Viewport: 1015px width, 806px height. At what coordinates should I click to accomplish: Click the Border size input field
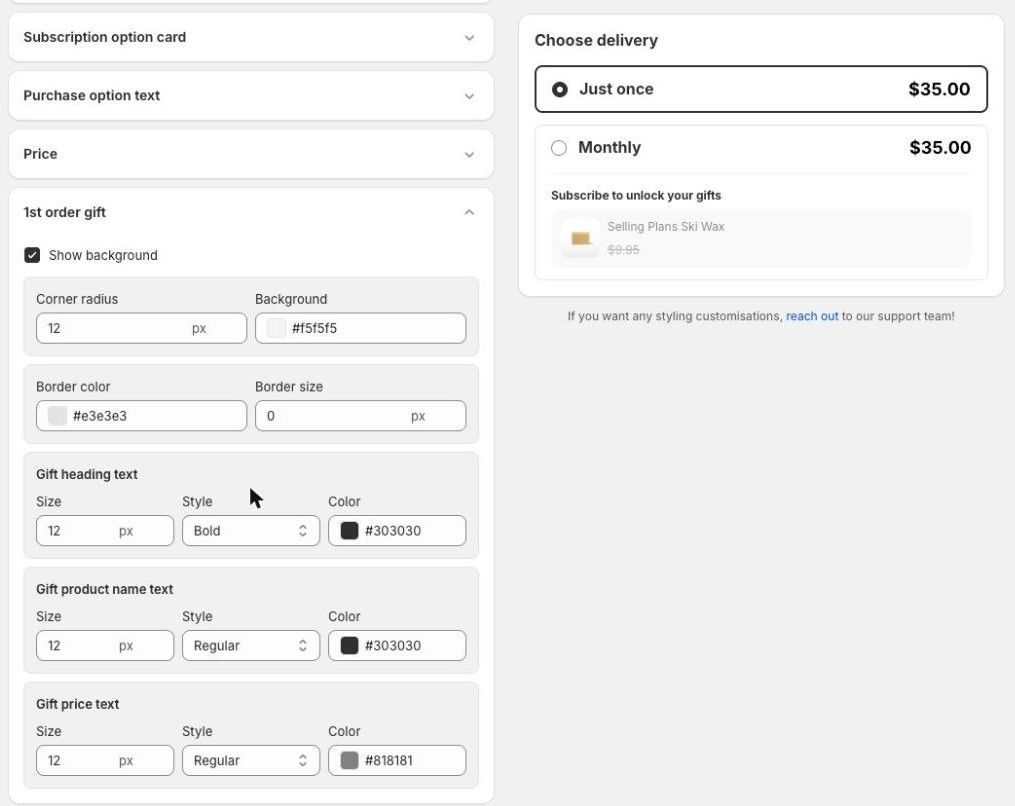click(361, 416)
